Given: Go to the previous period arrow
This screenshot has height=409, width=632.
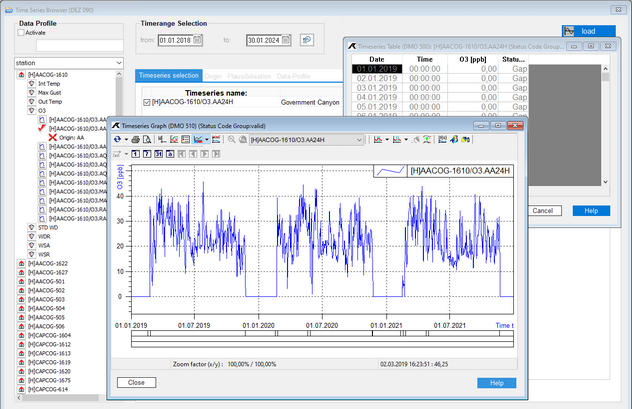Looking at the screenshot, I should (193, 154).
